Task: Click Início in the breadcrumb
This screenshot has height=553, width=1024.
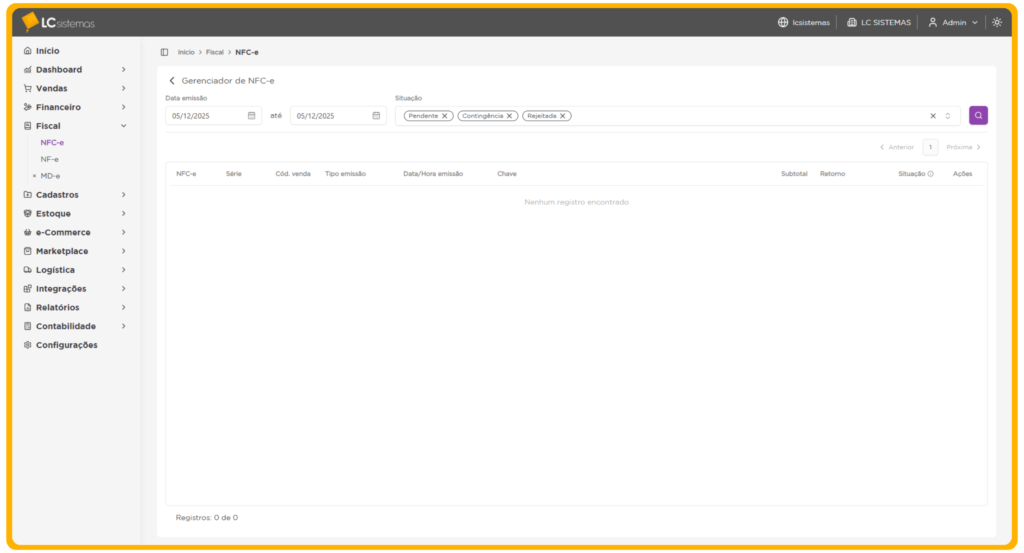Action: click(x=186, y=52)
